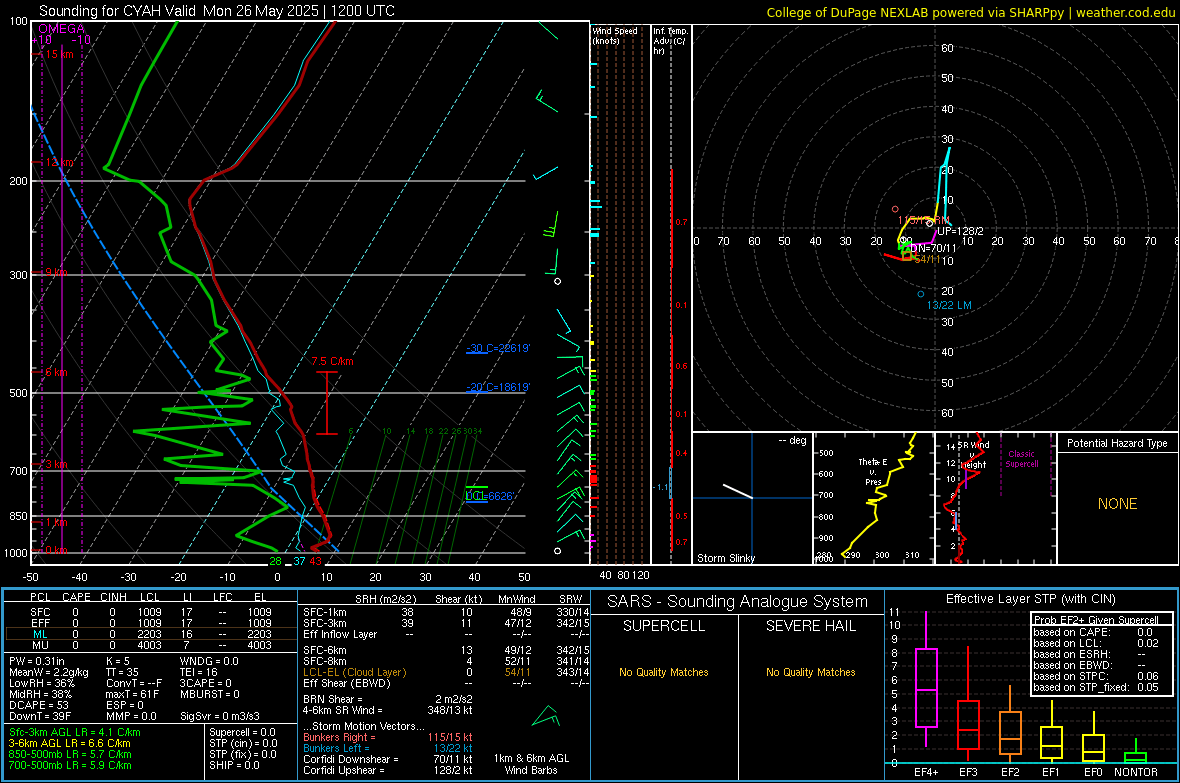Click the 12 km height marker
The height and width of the screenshot is (783, 1180).
[x=60, y=163]
